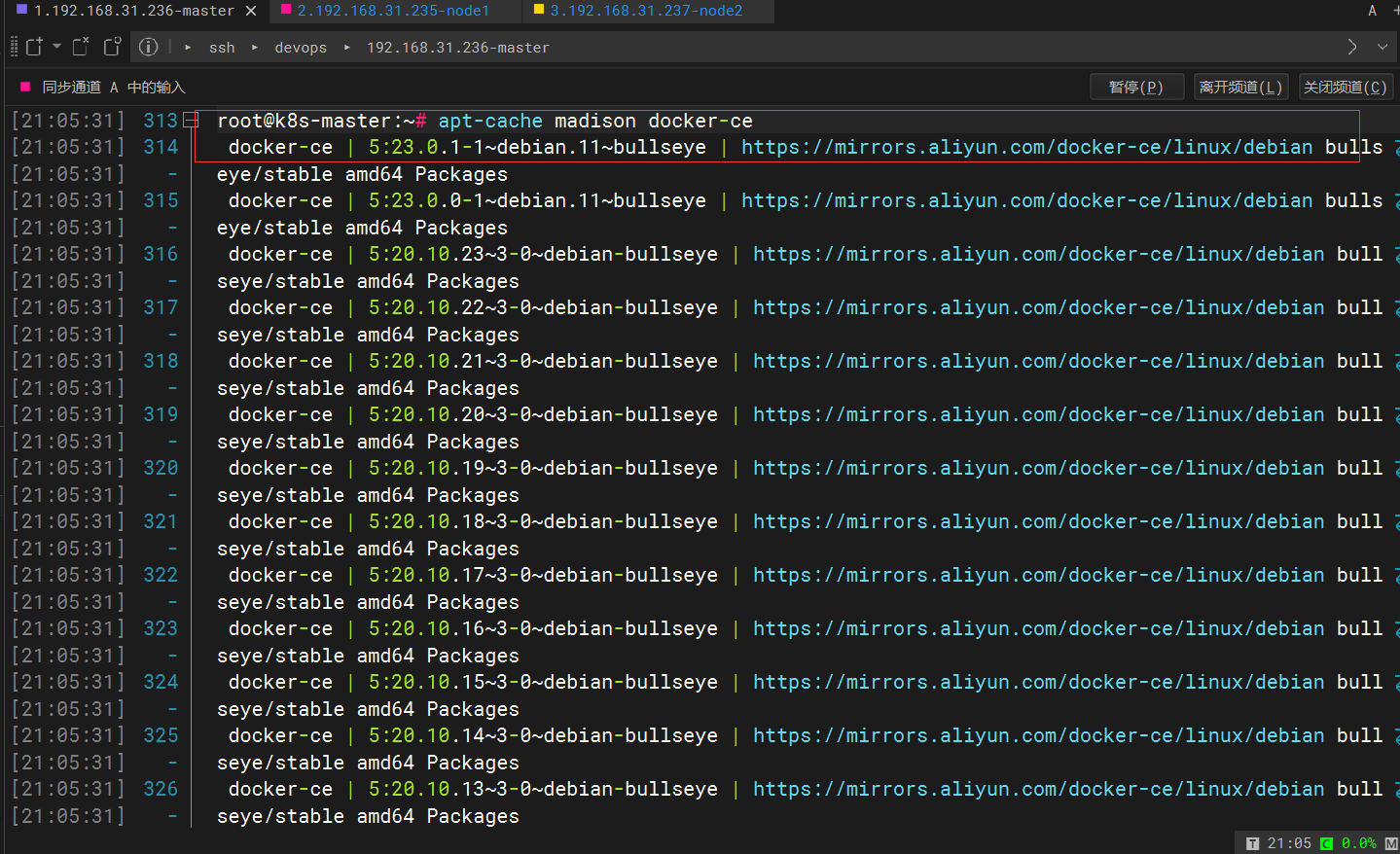Click the green C CPU icon in status bar
The width and height of the screenshot is (1400, 854).
[x=1326, y=843]
